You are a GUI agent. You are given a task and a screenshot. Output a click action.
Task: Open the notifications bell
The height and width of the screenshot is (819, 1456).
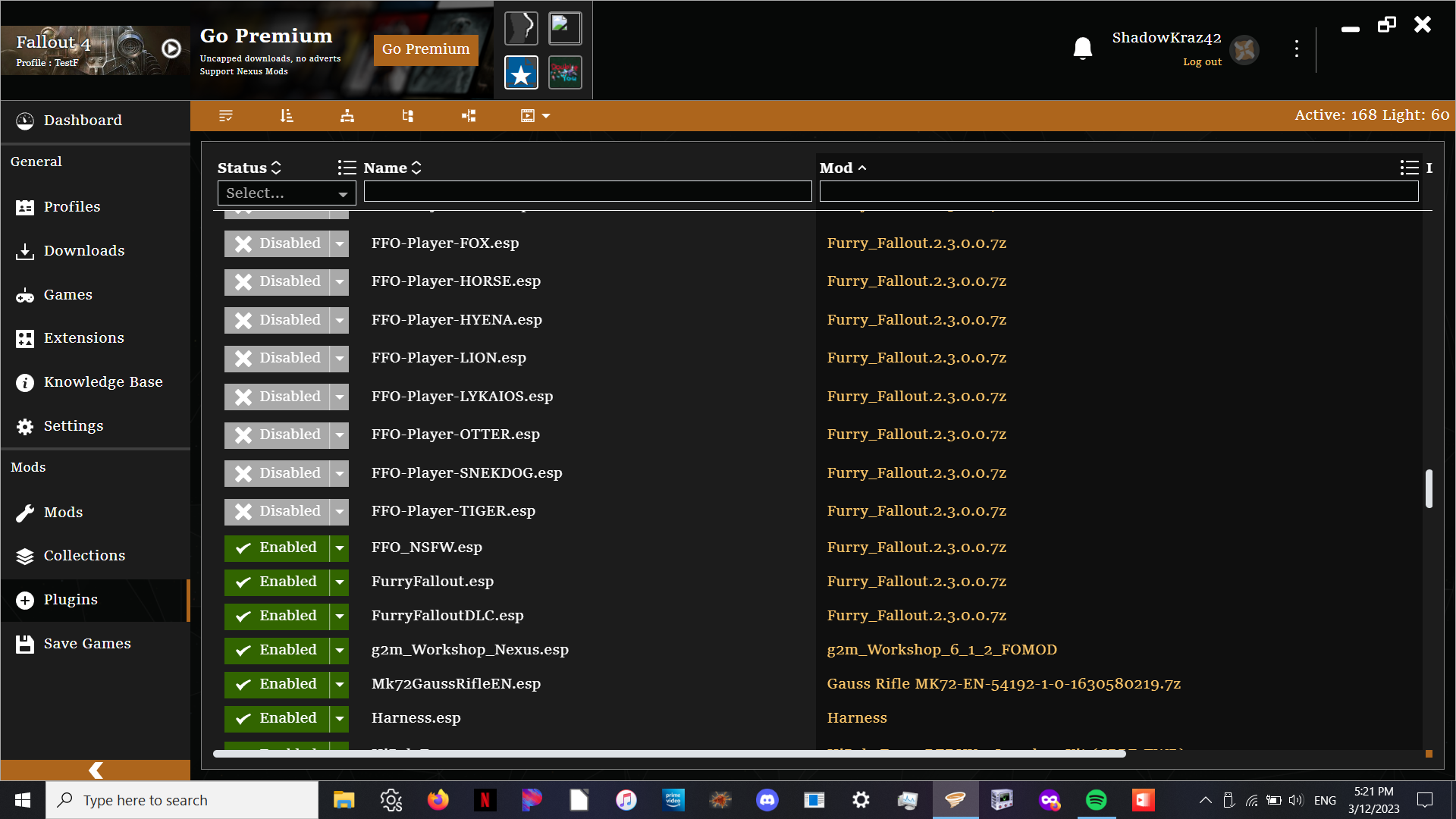(1083, 49)
